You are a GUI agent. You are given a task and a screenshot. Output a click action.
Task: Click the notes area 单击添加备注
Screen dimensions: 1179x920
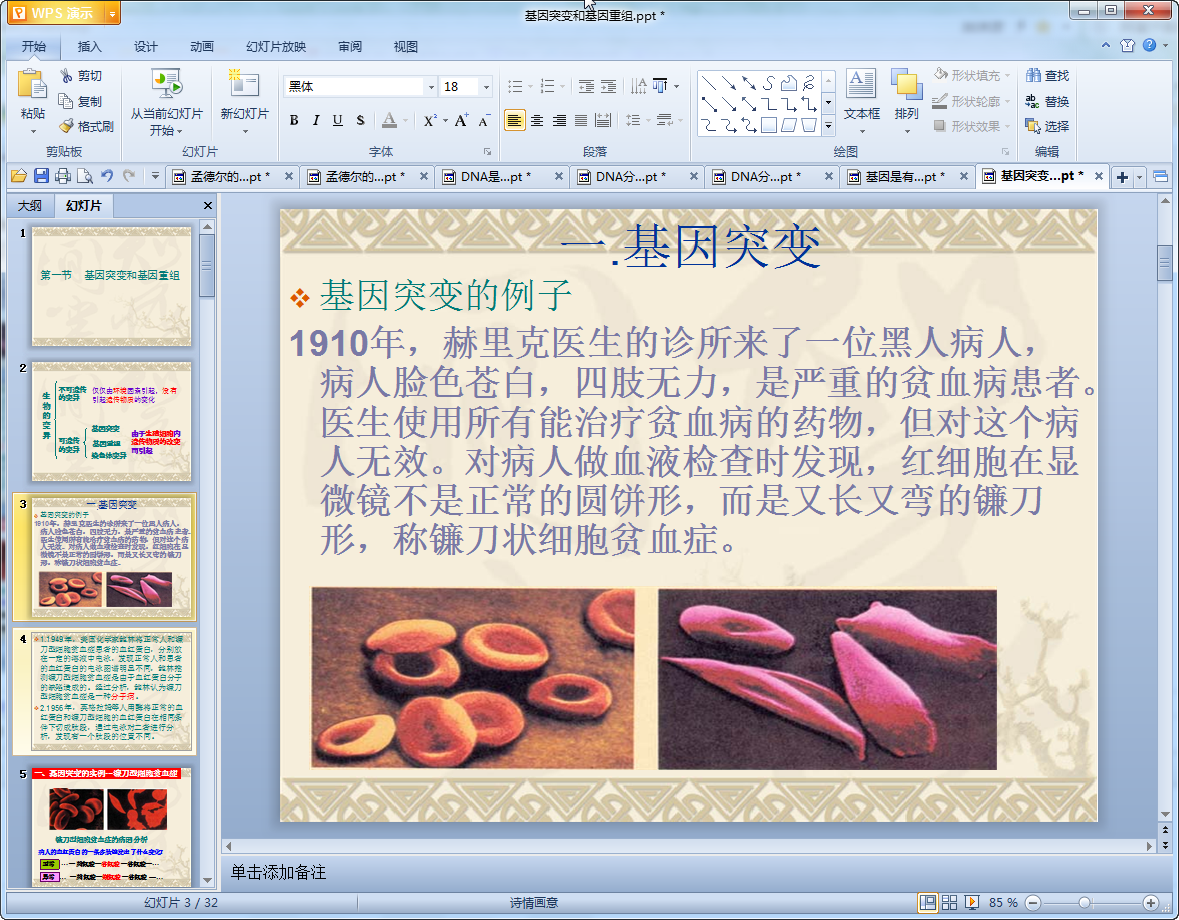(x=277, y=873)
